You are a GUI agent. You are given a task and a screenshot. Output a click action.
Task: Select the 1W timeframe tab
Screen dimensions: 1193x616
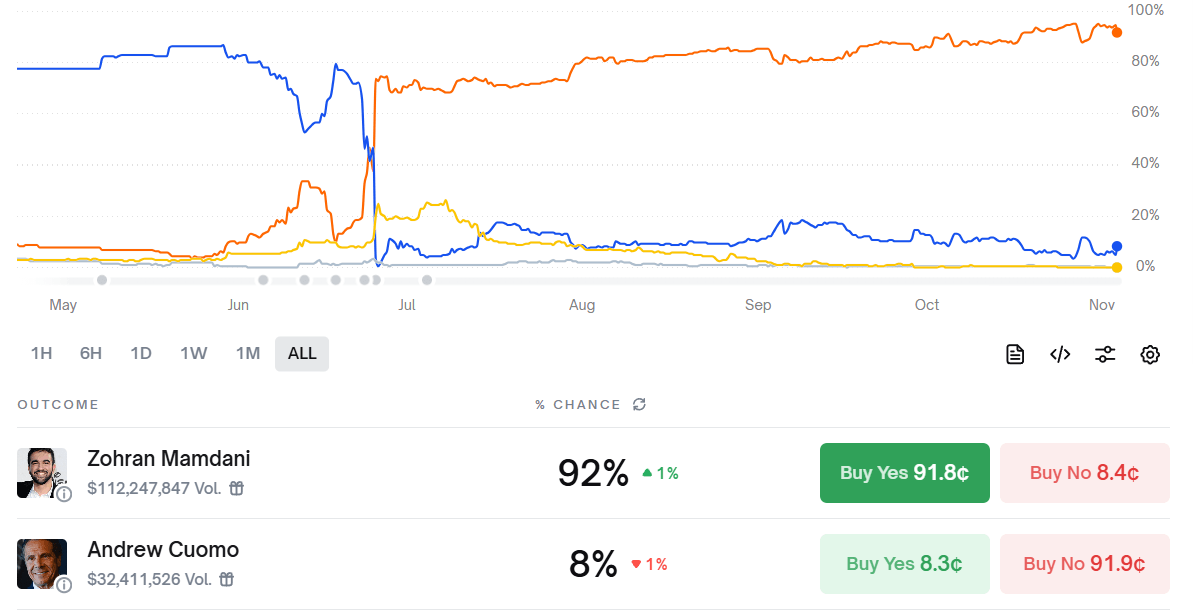click(194, 353)
